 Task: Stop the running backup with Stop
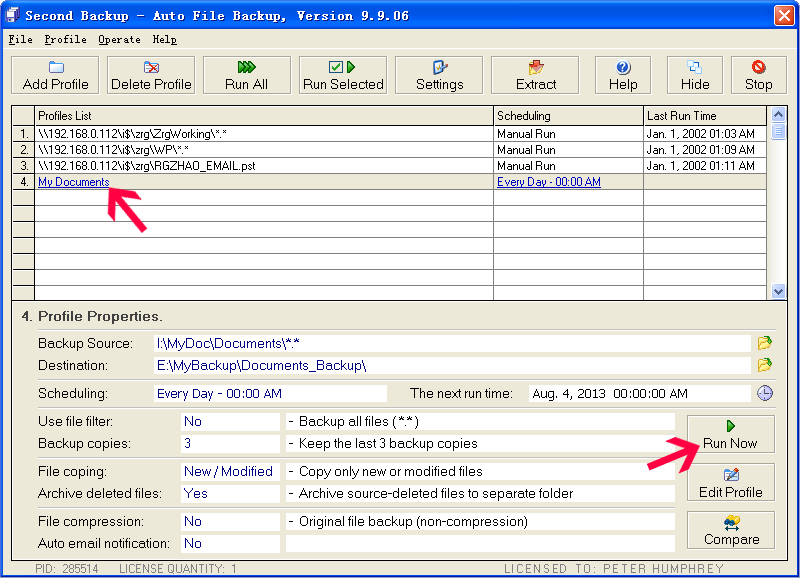pos(759,75)
